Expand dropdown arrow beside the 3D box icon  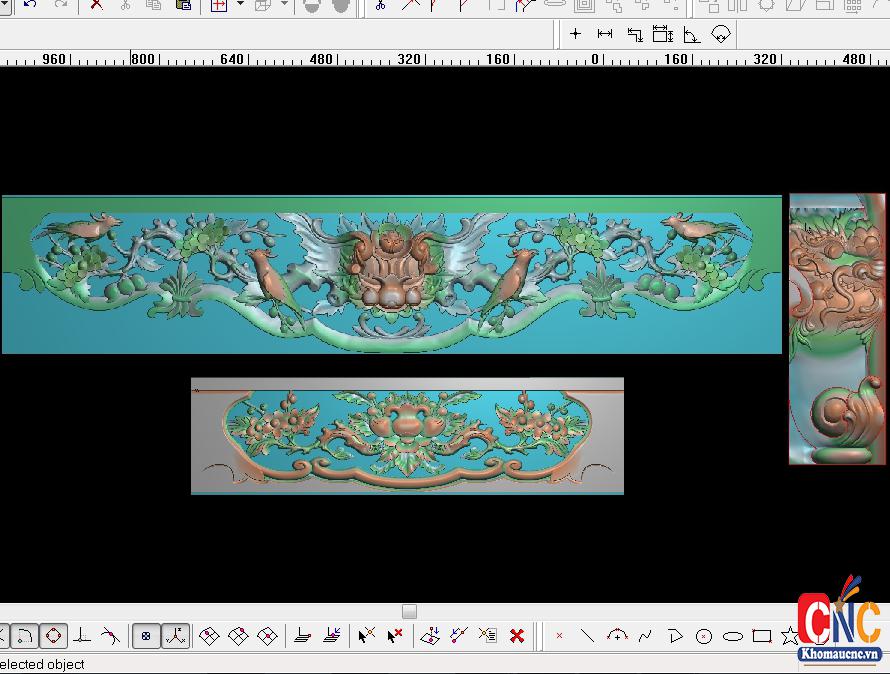[284, 5]
